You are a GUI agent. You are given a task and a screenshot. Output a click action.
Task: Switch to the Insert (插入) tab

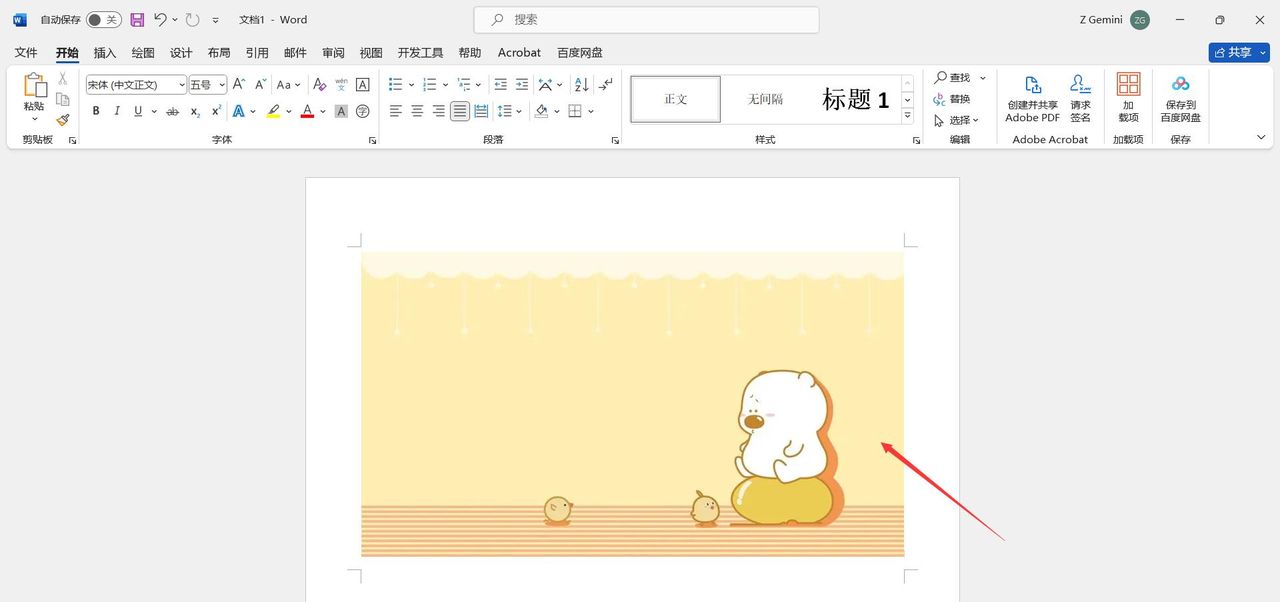tap(105, 52)
